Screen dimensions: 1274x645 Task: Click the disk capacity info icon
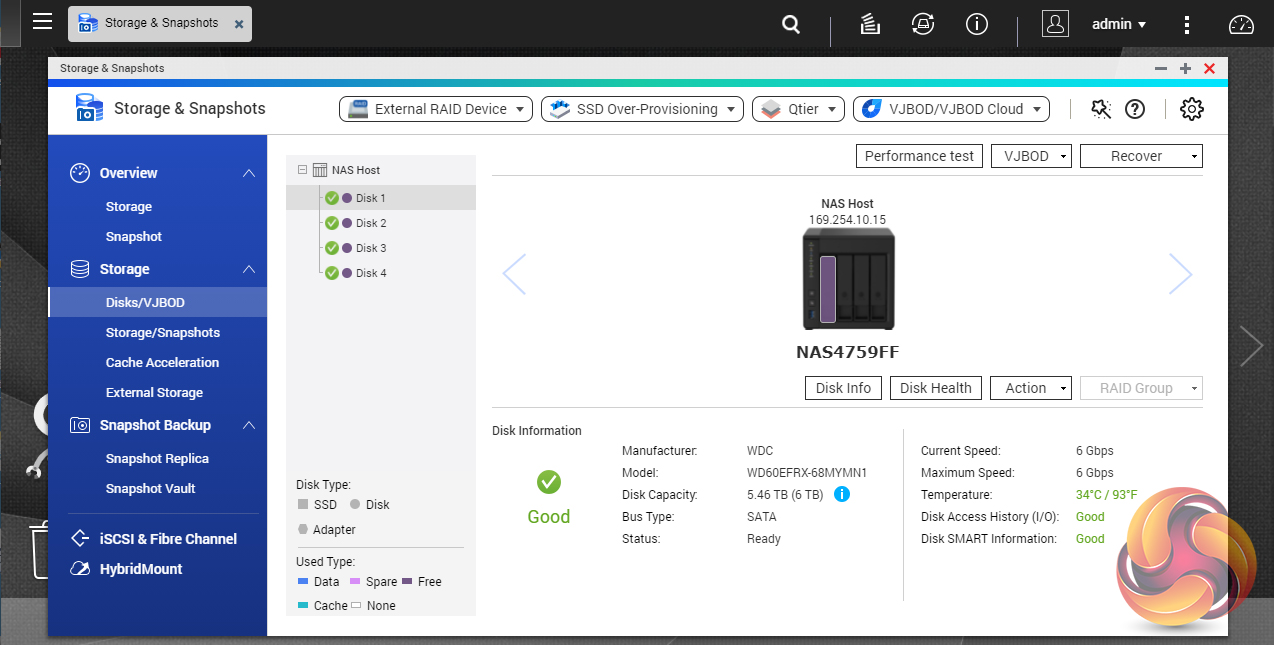[842, 494]
